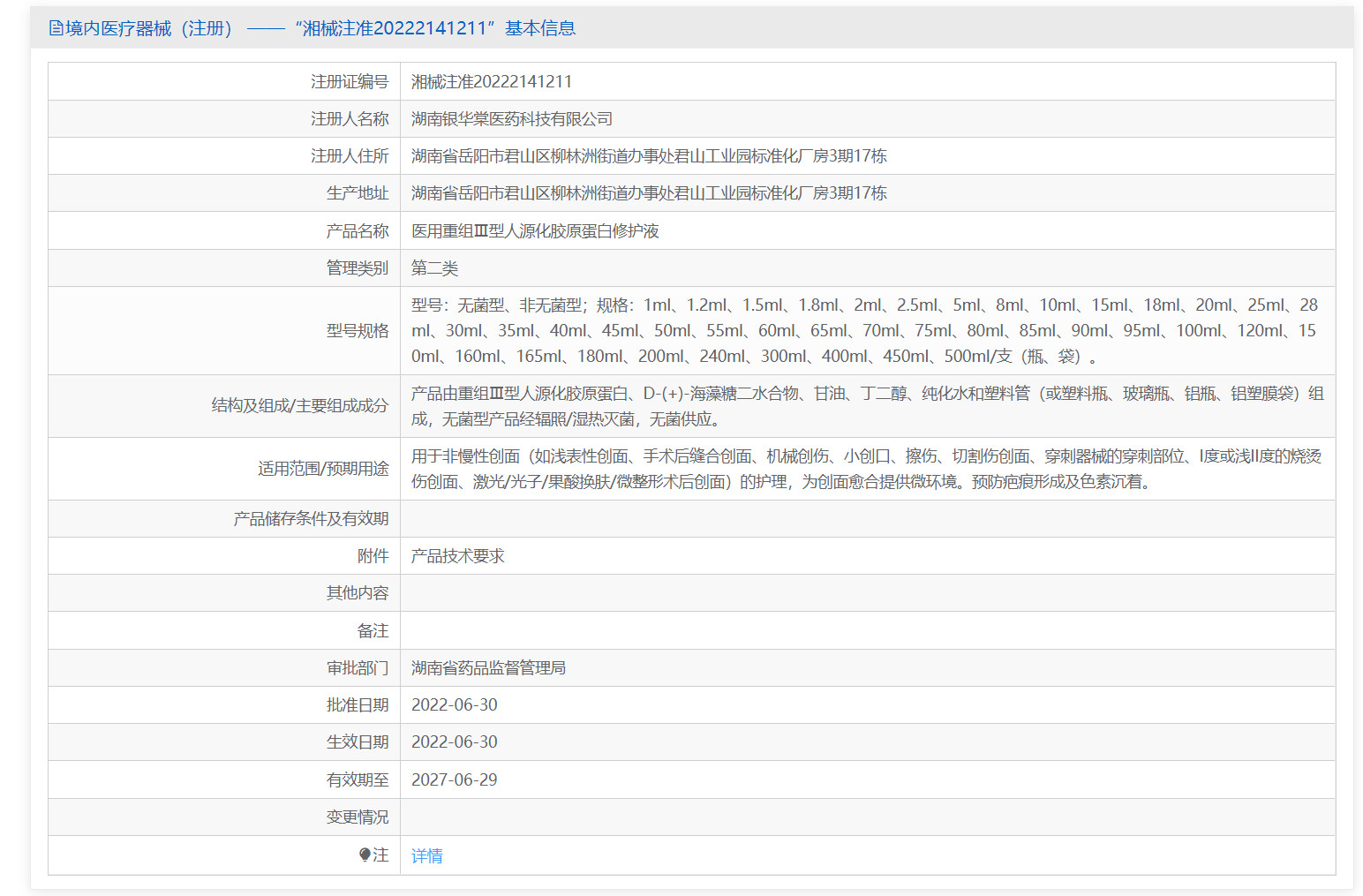Click the intended use text starting 用于非慢性创面
The height and width of the screenshot is (896, 1363).
[866, 469]
